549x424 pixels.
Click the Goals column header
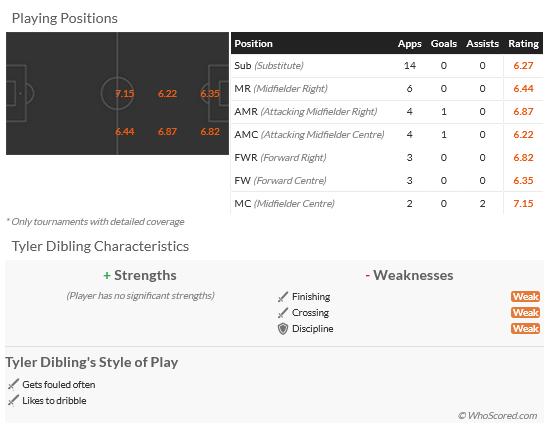444,43
